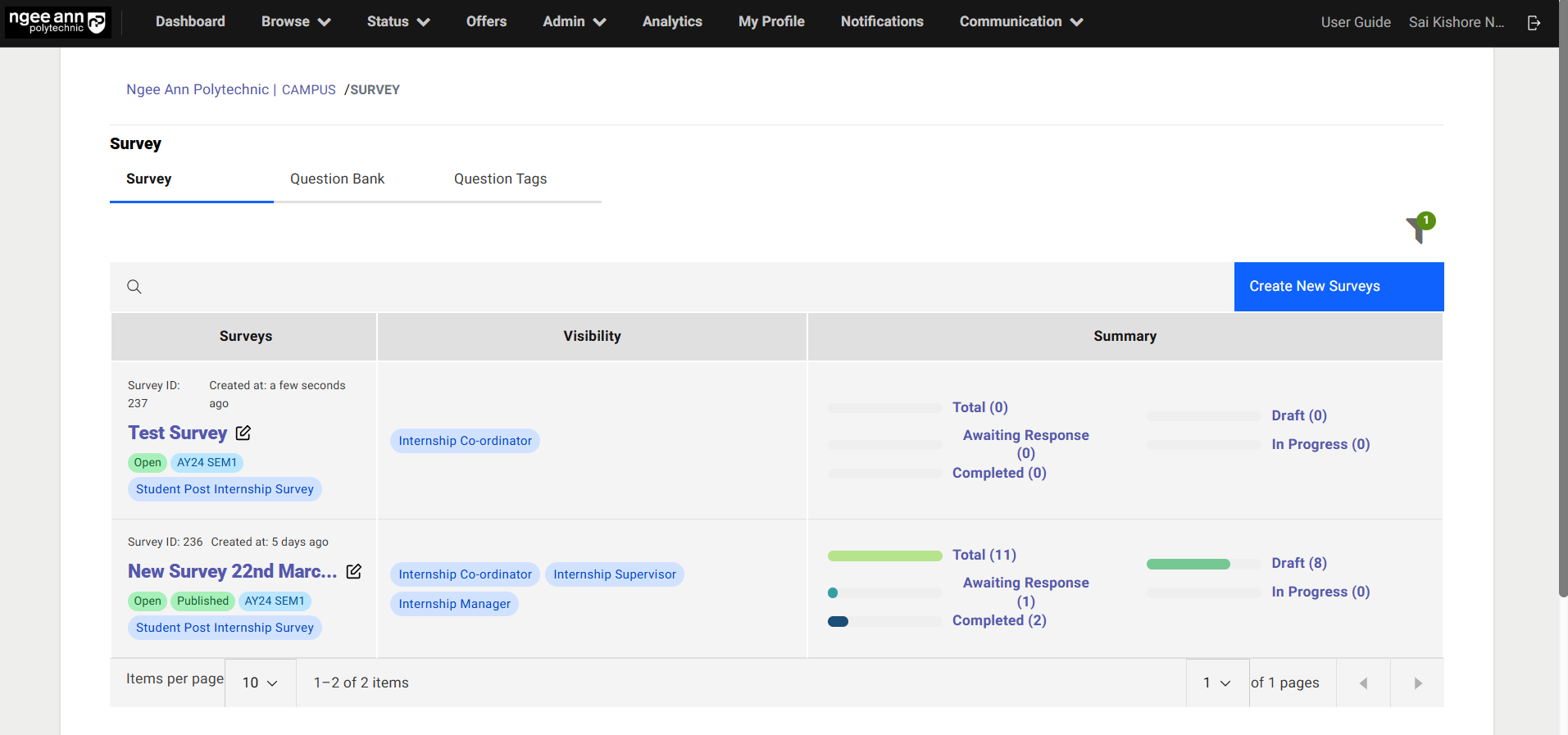
Task: Switch to the Question Tags tab
Action: [500, 179]
